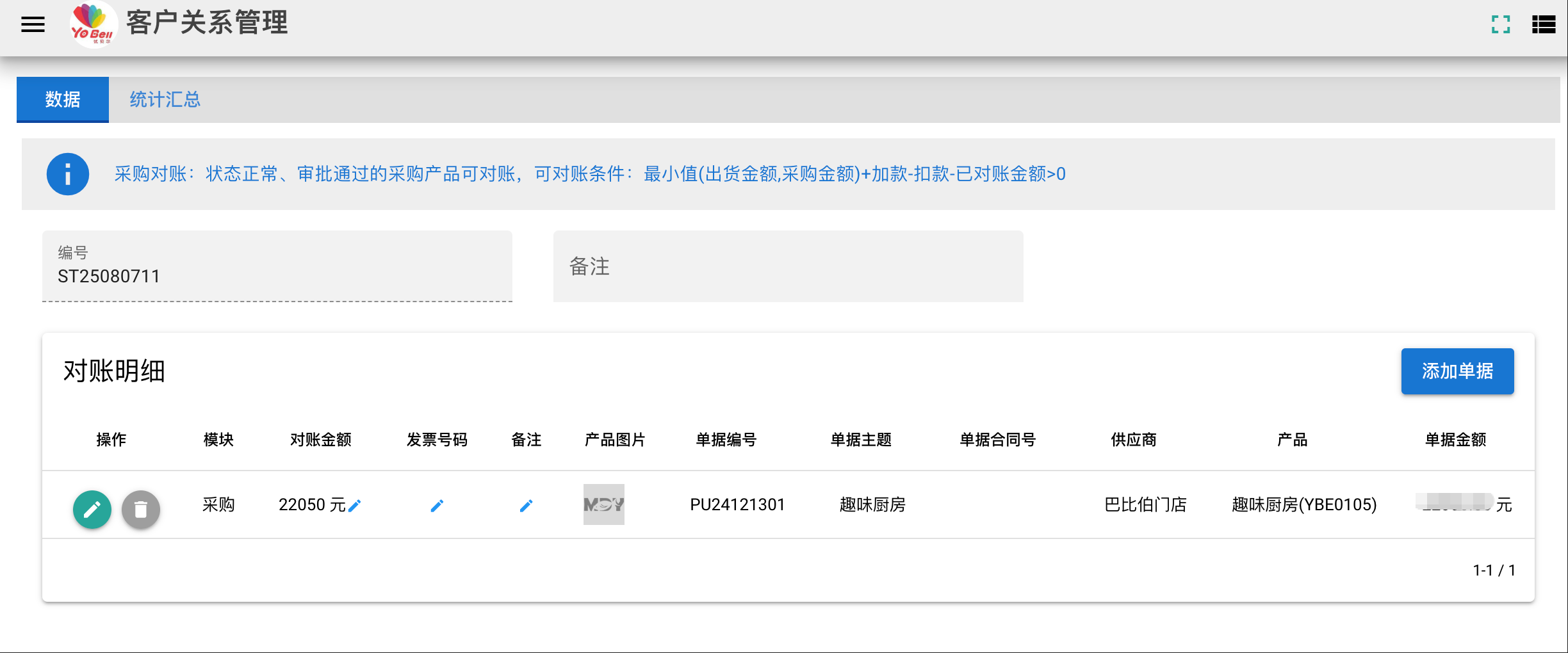Click the 添加单据 button
The width and height of the screenshot is (1568, 653).
(x=1457, y=371)
